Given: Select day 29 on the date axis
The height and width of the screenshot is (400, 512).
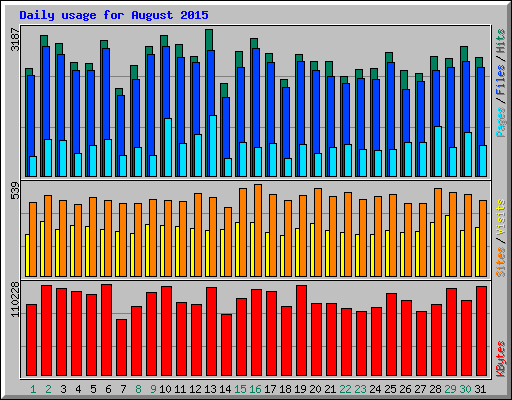Looking at the screenshot, I should (x=450, y=389).
